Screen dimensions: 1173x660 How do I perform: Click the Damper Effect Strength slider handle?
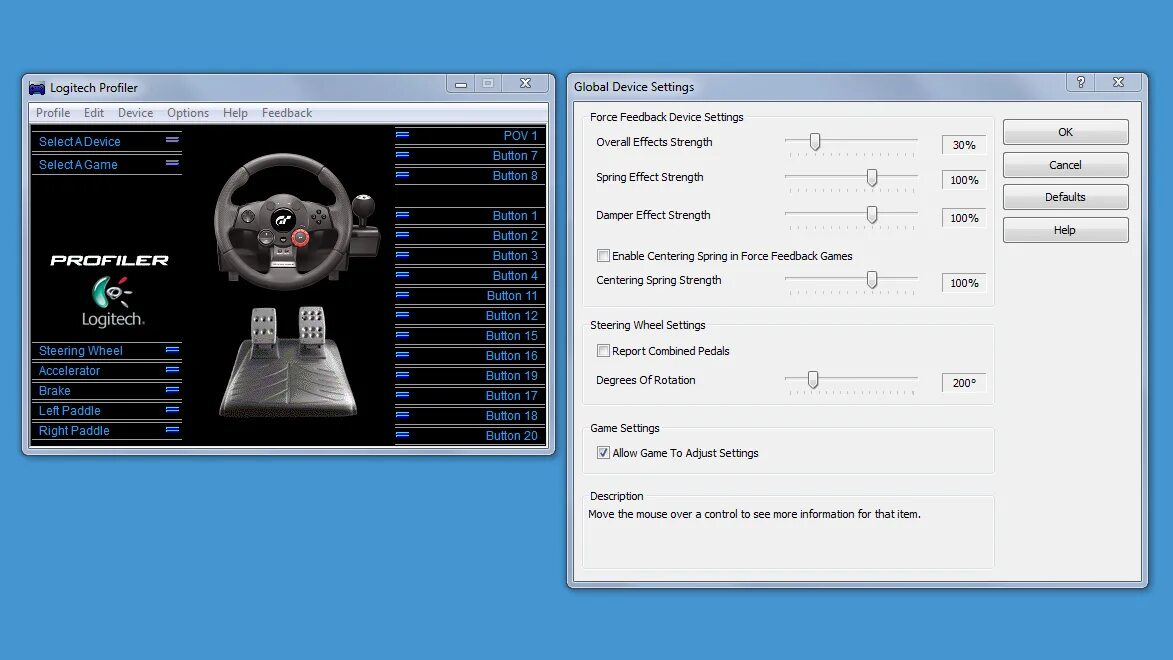[x=872, y=215]
